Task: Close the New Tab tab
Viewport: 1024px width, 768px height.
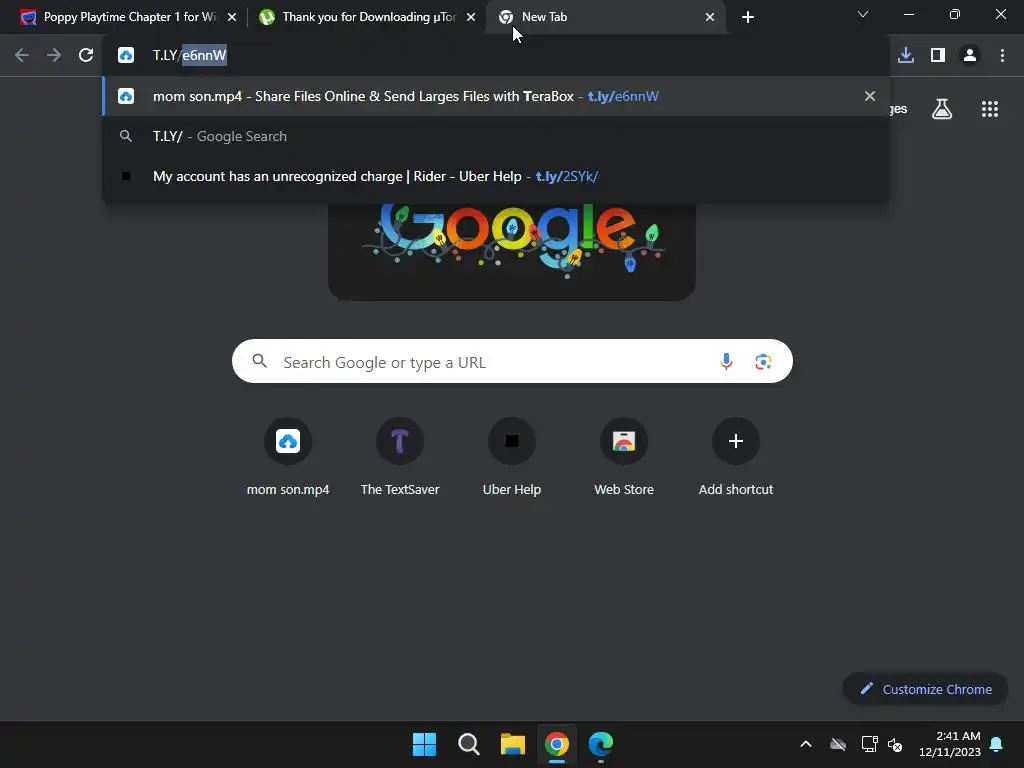Action: (x=710, y=17)
